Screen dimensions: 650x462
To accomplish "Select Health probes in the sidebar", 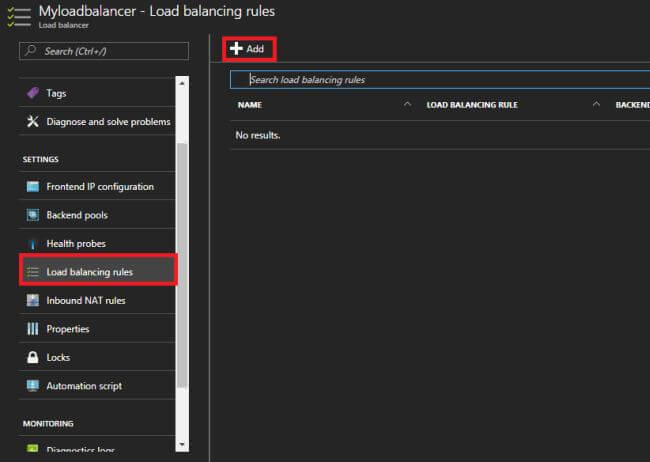I will click(x=97, y=243).
